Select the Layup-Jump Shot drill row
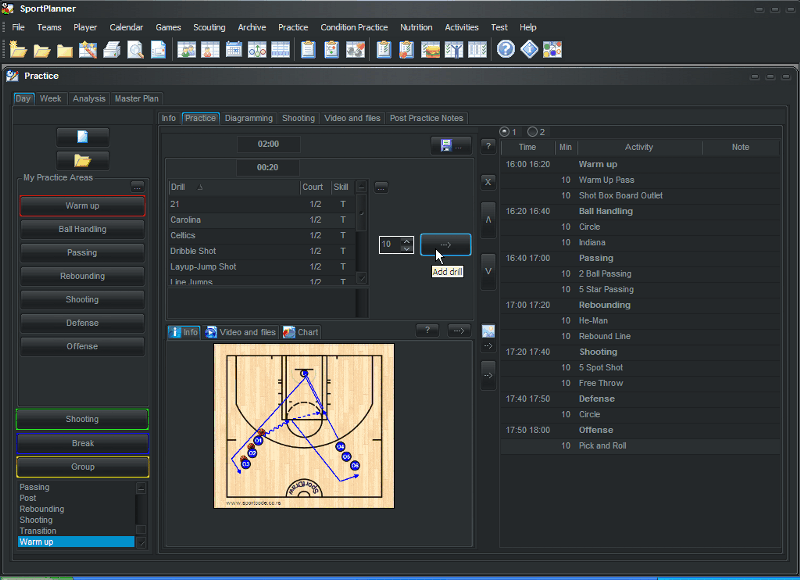The width and height of the screenshot is (800, 580). [261, 267]
